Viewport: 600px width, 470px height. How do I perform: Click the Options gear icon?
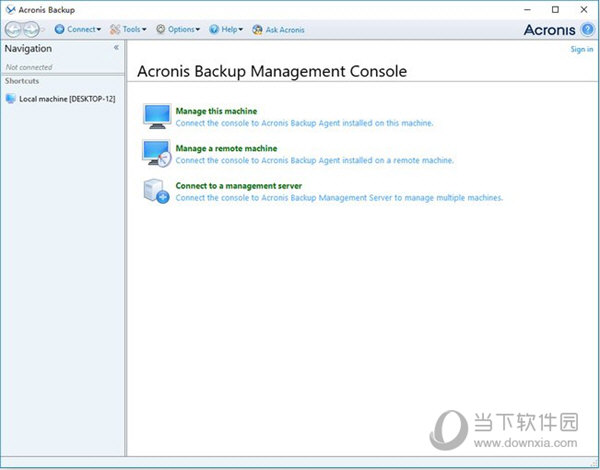161,29
